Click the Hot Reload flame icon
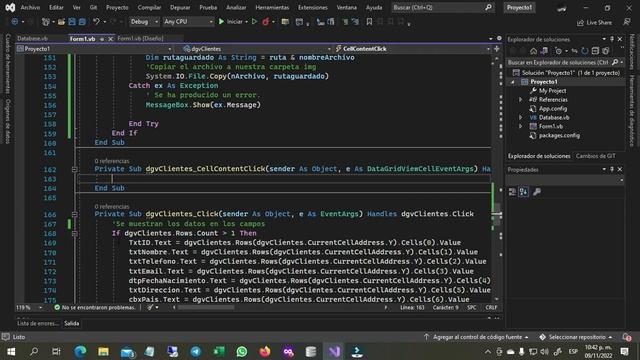640x360 pixels. (266, 22)
